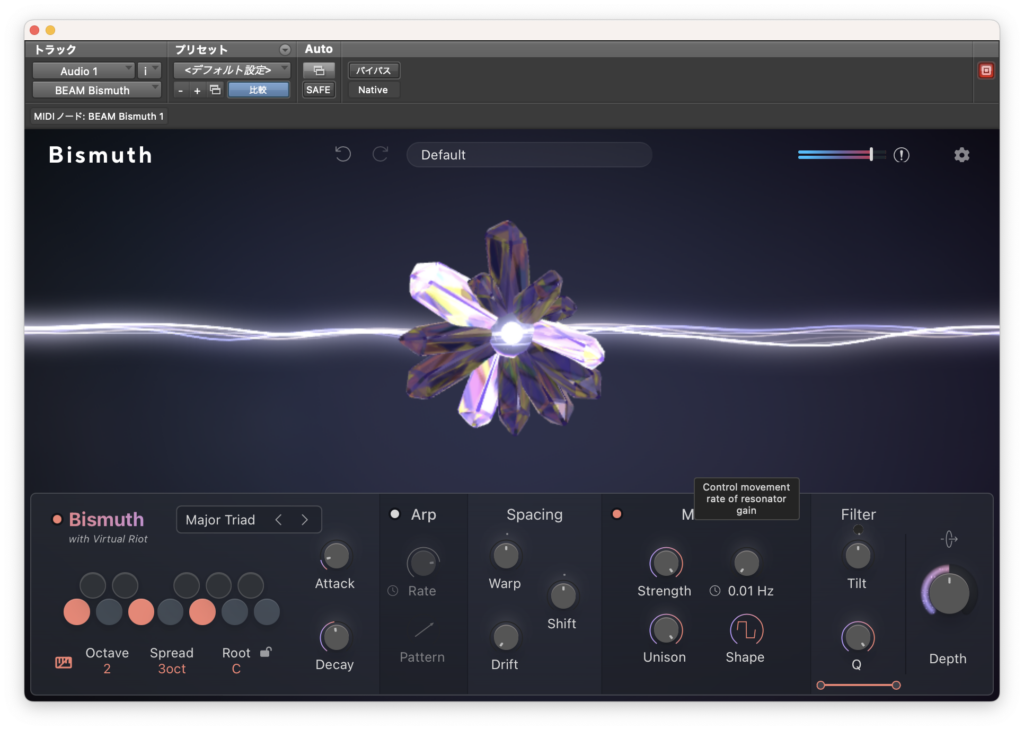This screenshot has width=1024, height=730.
Task: Open the MIDI keyboard input icon beside Octave
Action: (x=63, y=663)
